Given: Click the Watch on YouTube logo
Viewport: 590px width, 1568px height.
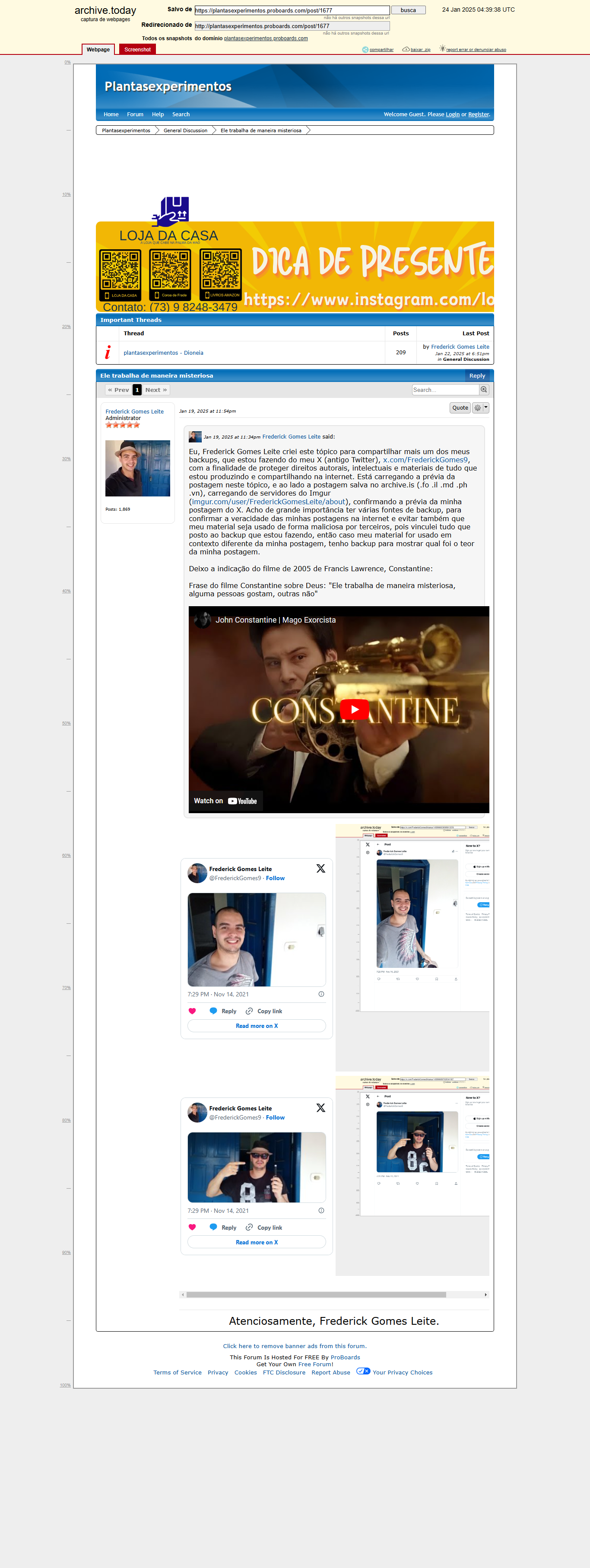Looking at the screenshot, I should coord(242,801).
